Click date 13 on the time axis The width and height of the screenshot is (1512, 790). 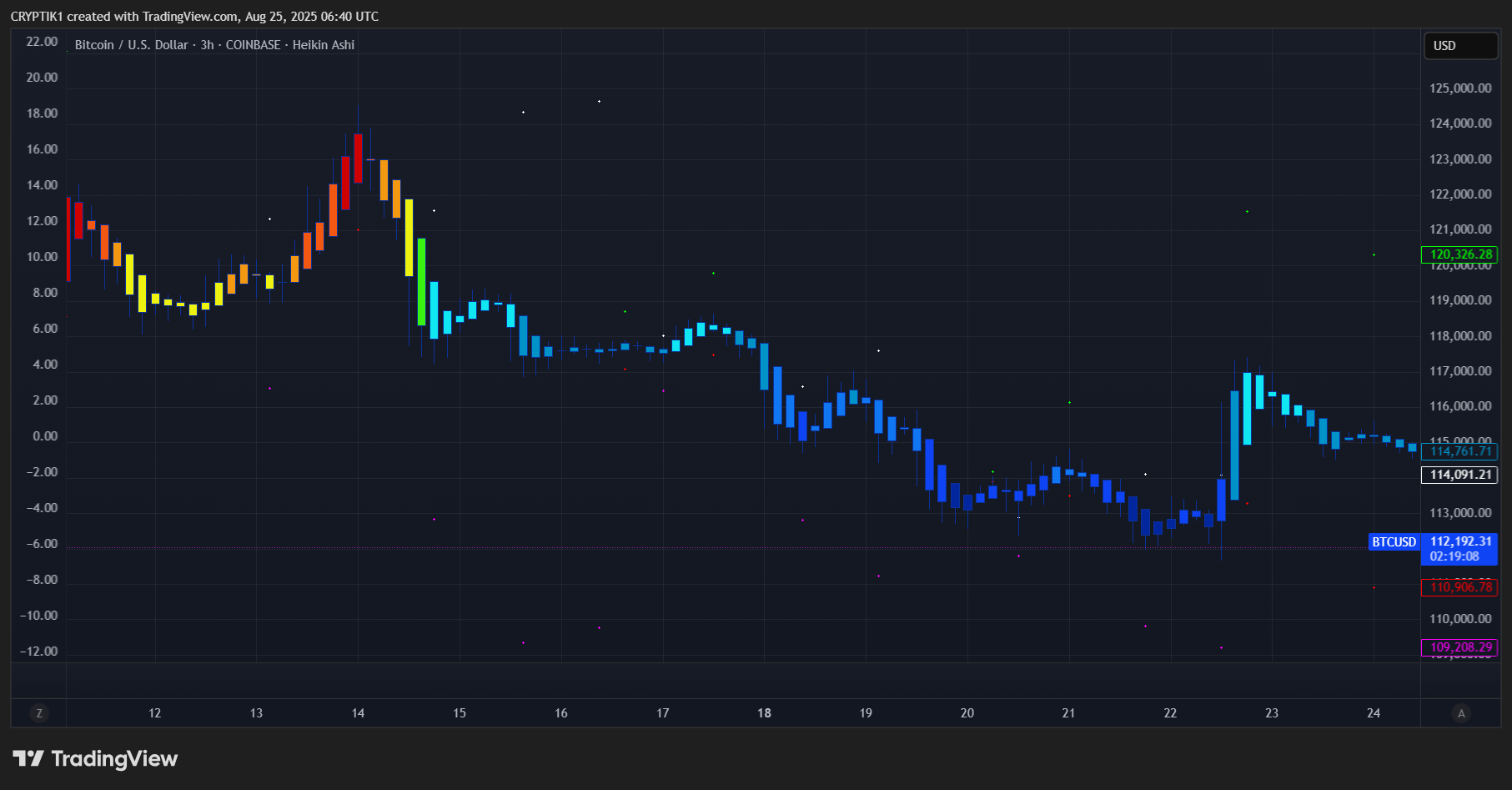(x=256, y=713)
